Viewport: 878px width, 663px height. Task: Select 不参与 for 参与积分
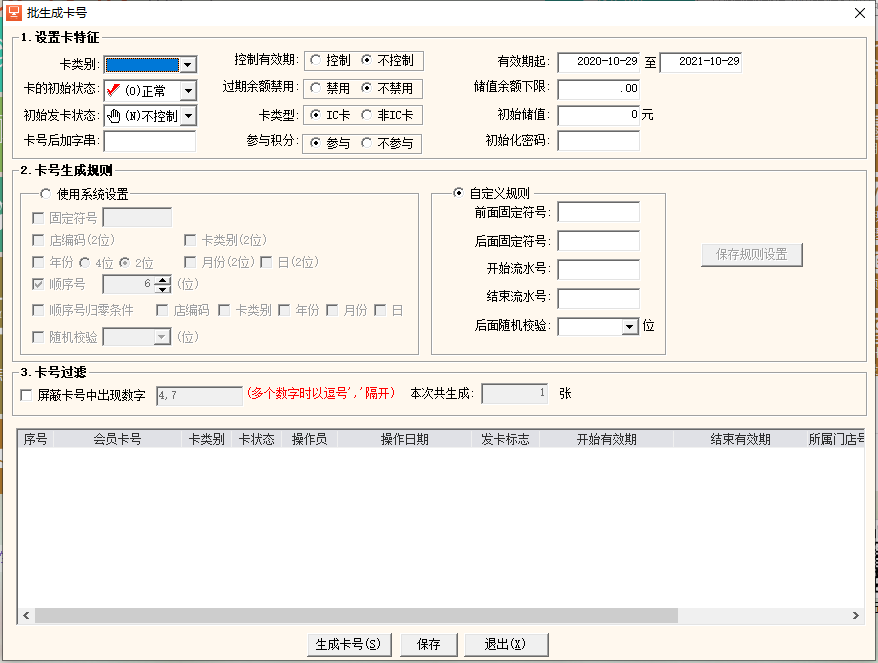387,143
